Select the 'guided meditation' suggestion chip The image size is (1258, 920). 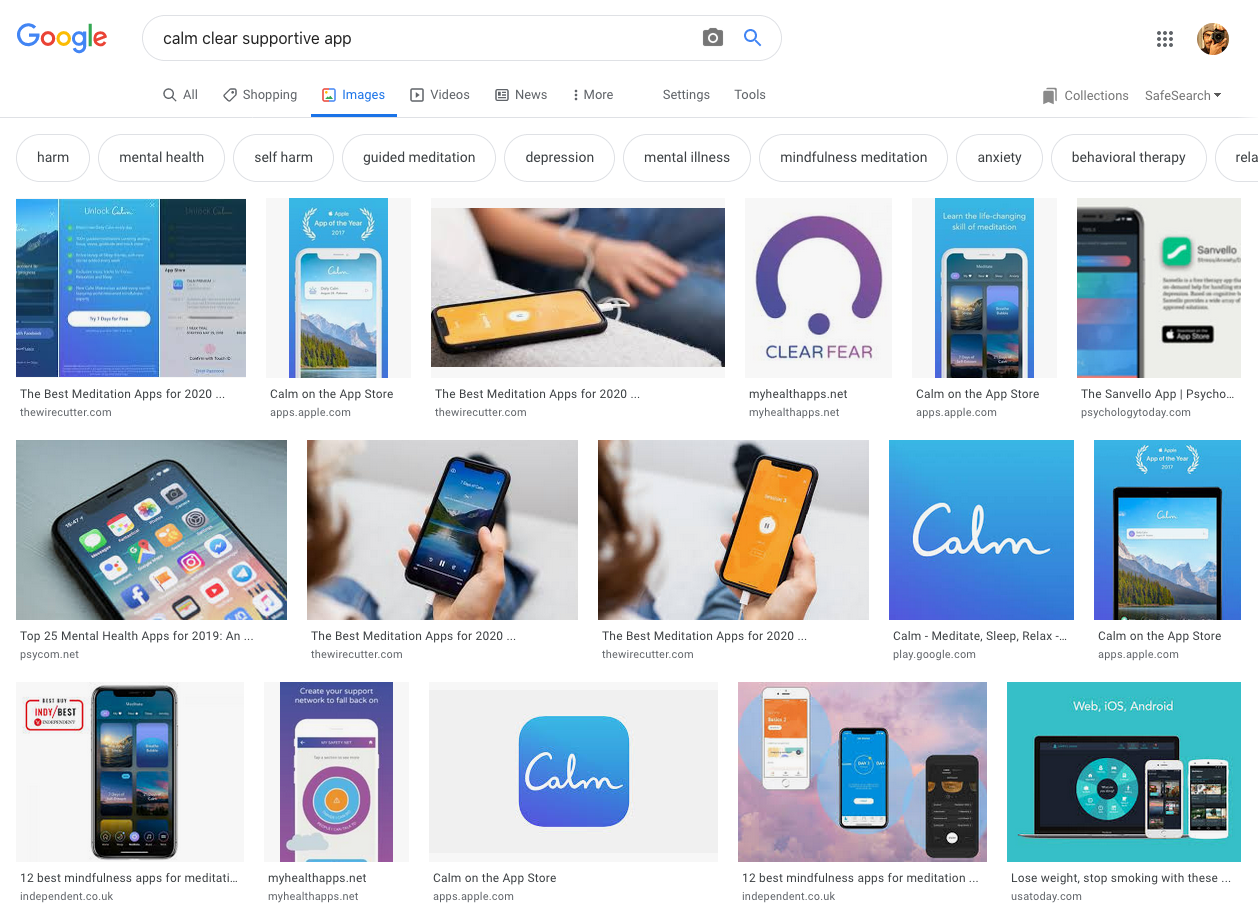[419, 158]
